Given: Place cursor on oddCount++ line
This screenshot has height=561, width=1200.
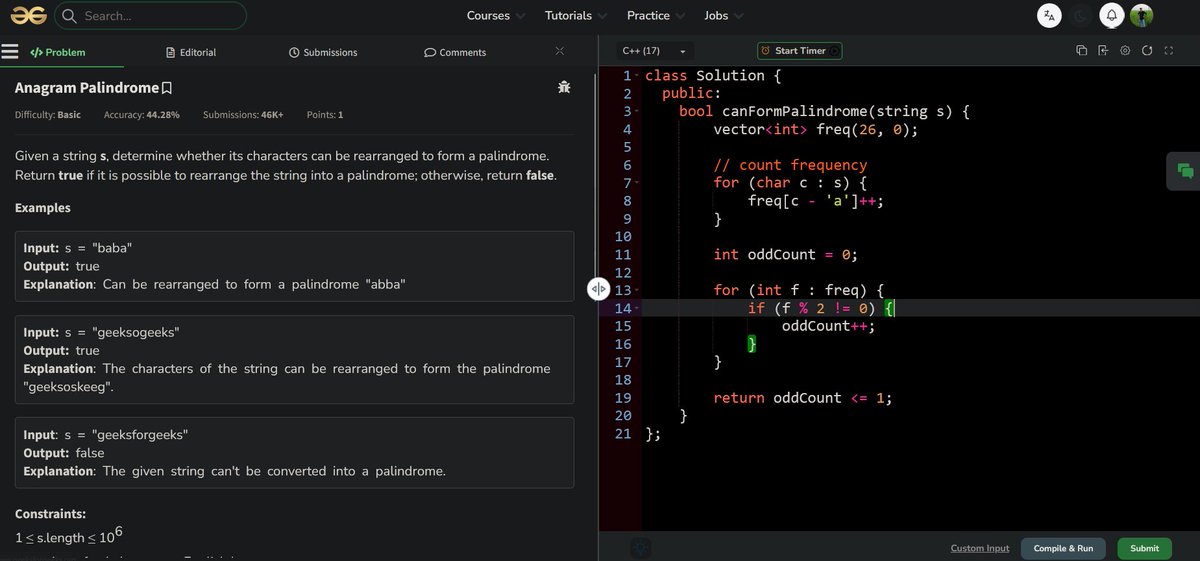Looking at the screenshot, I should 828,326.
